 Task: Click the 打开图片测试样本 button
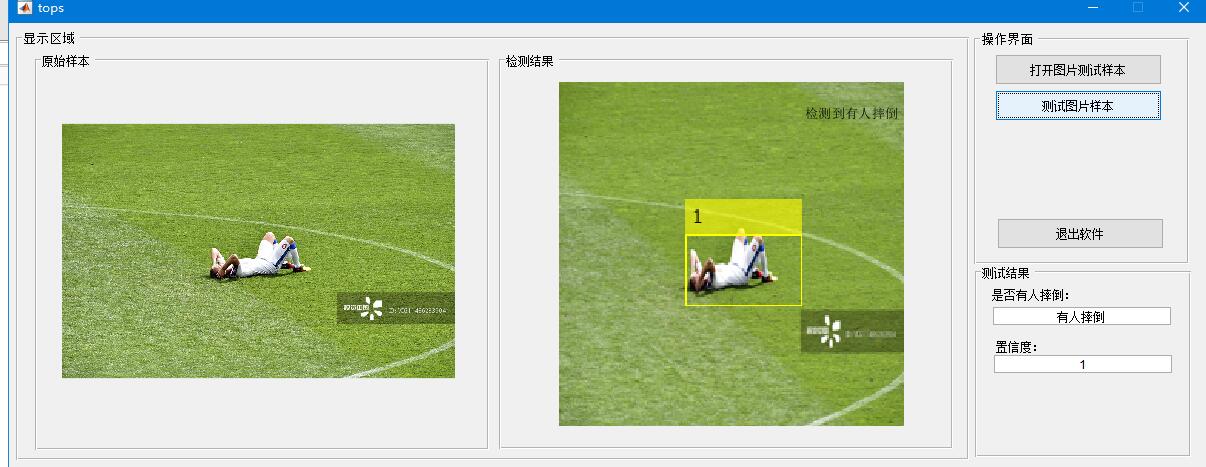pos(1078,70)
